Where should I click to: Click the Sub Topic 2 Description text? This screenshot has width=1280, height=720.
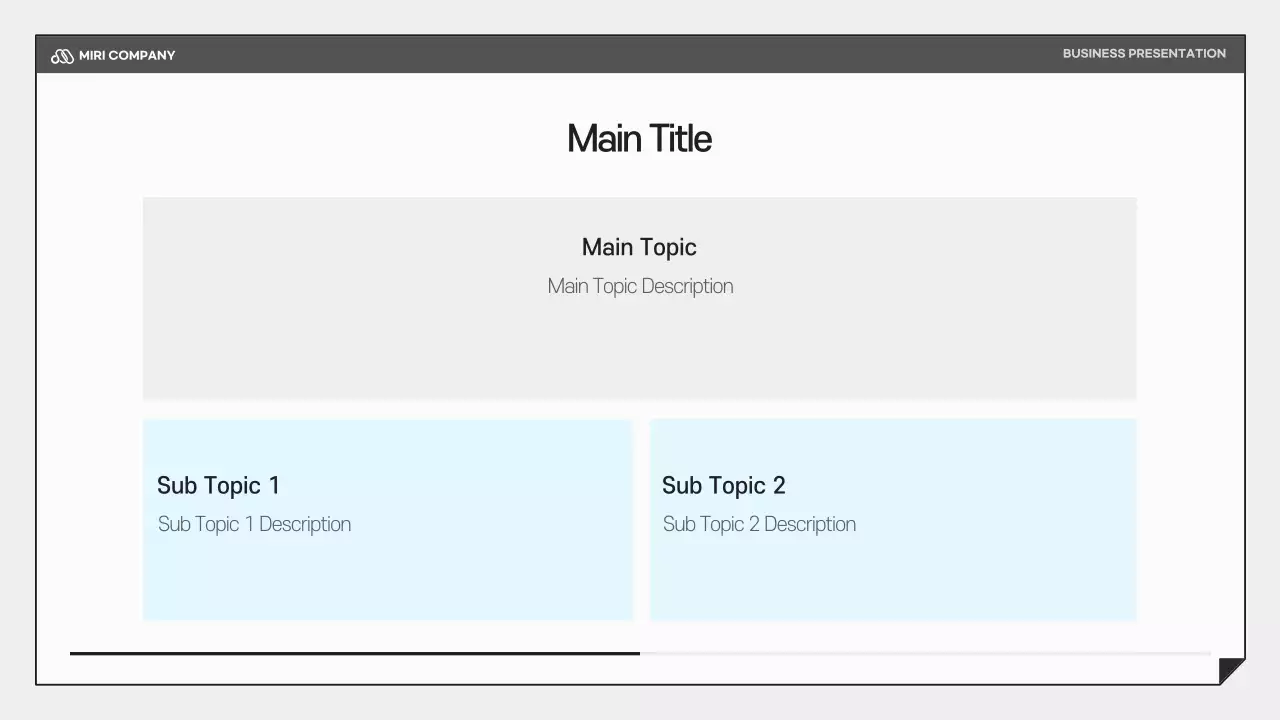(x=759, y=524)
